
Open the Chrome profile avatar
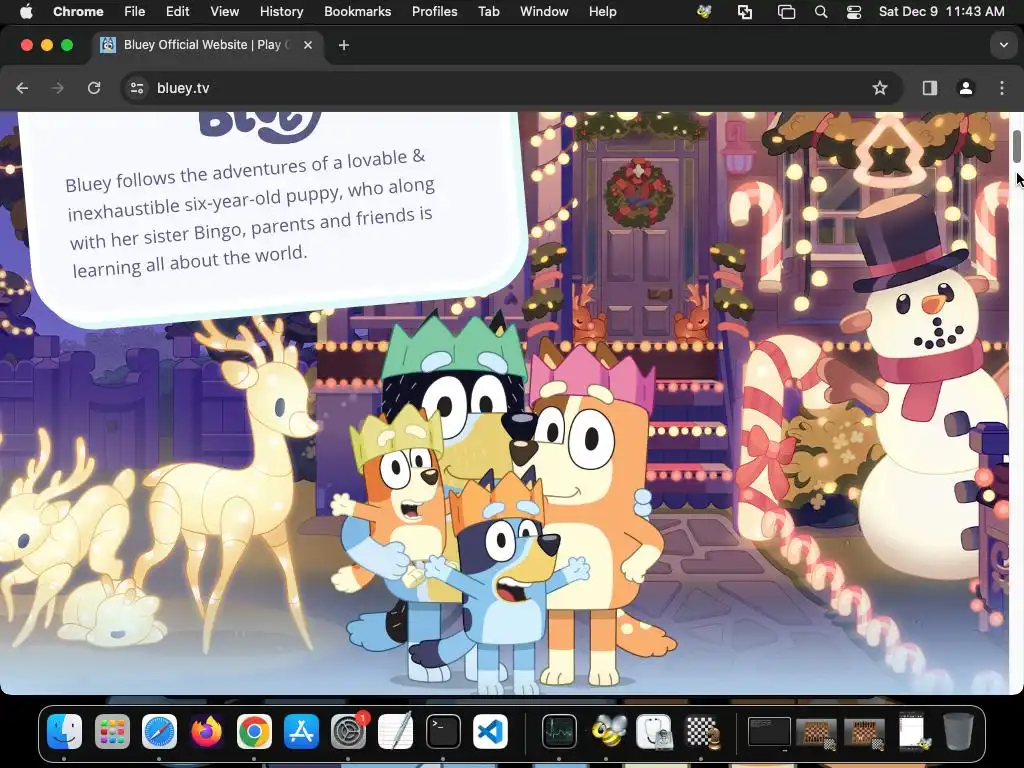coord(966,88)
